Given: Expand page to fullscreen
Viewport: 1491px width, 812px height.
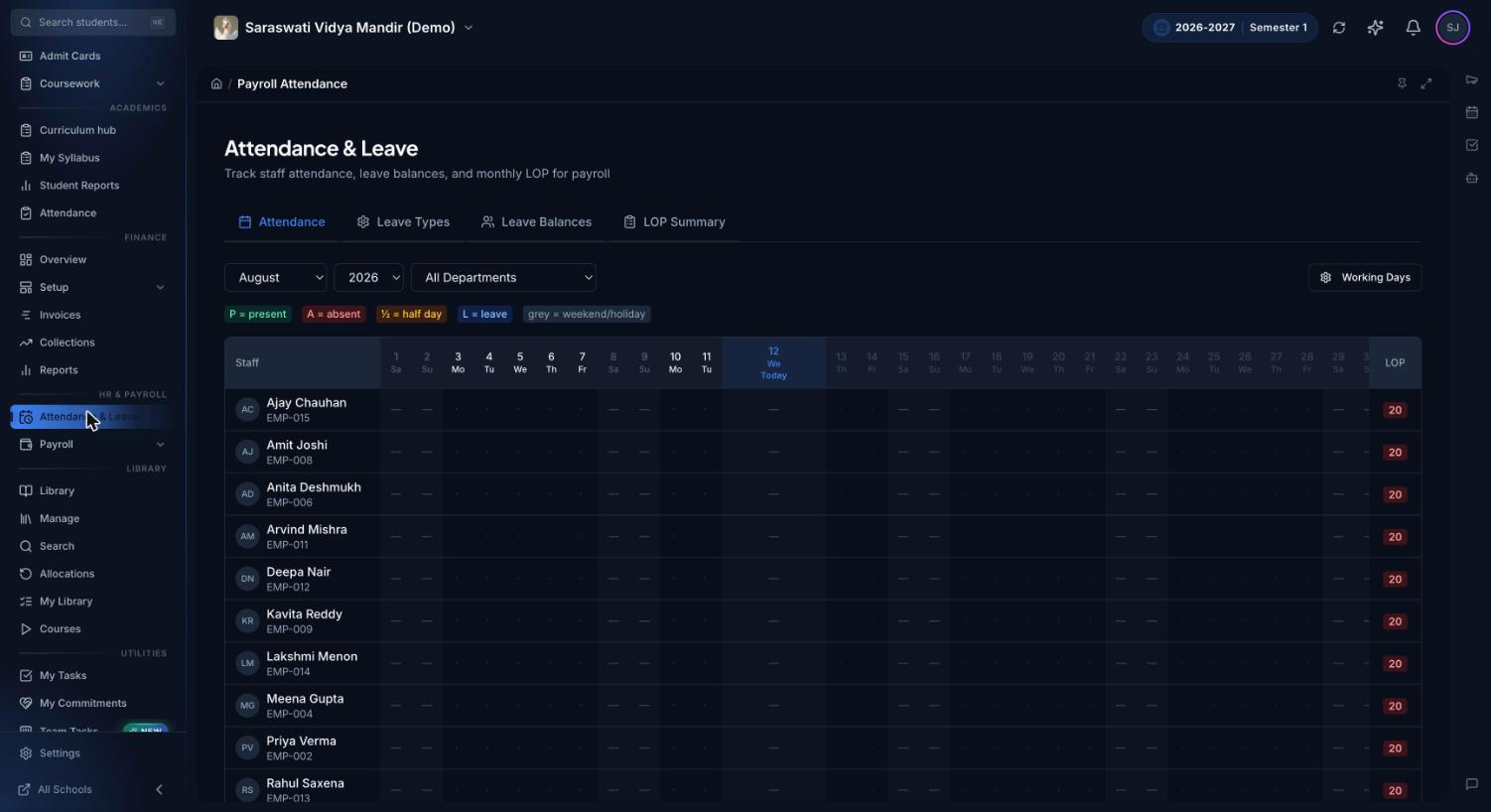Looking at the screenshot, I should [x=1426, y=83].
